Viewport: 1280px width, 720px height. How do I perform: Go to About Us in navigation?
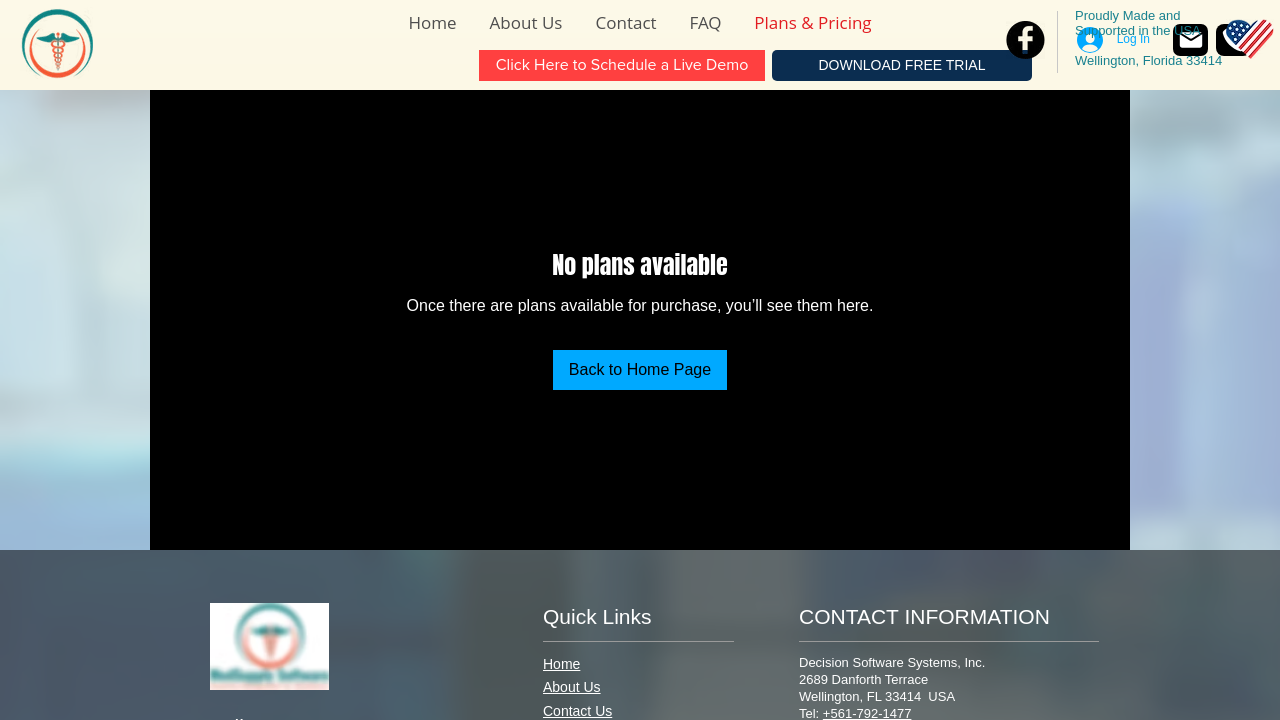coord(525,23)
